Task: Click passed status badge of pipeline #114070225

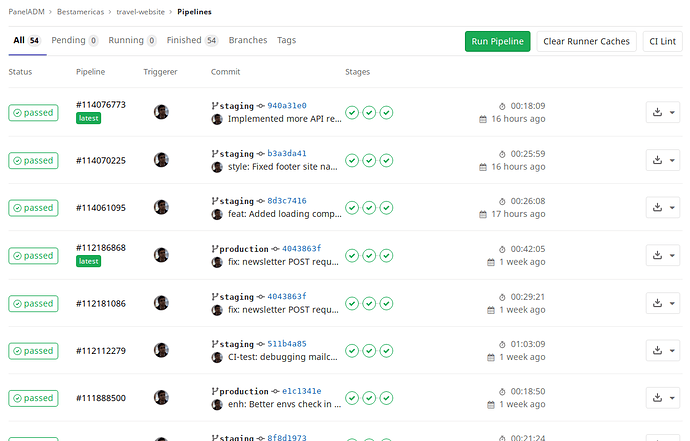Action: 33,161
